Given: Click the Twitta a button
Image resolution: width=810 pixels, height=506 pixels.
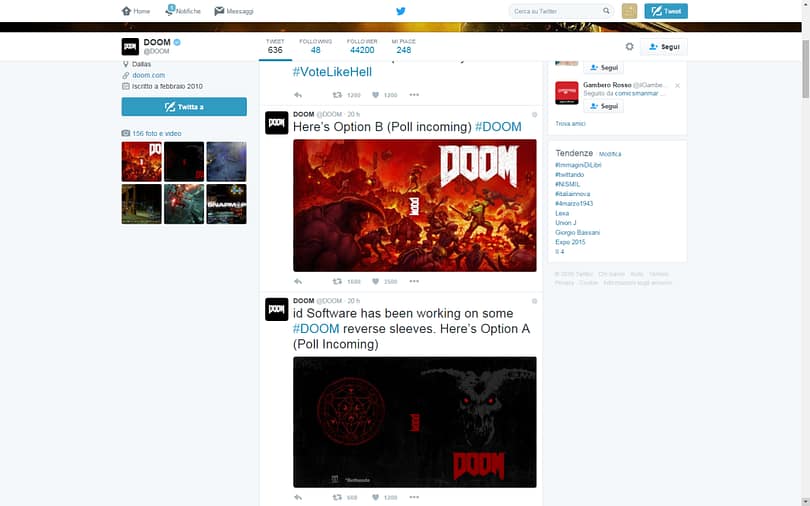Looking at the screenshot, I should 184,107.
